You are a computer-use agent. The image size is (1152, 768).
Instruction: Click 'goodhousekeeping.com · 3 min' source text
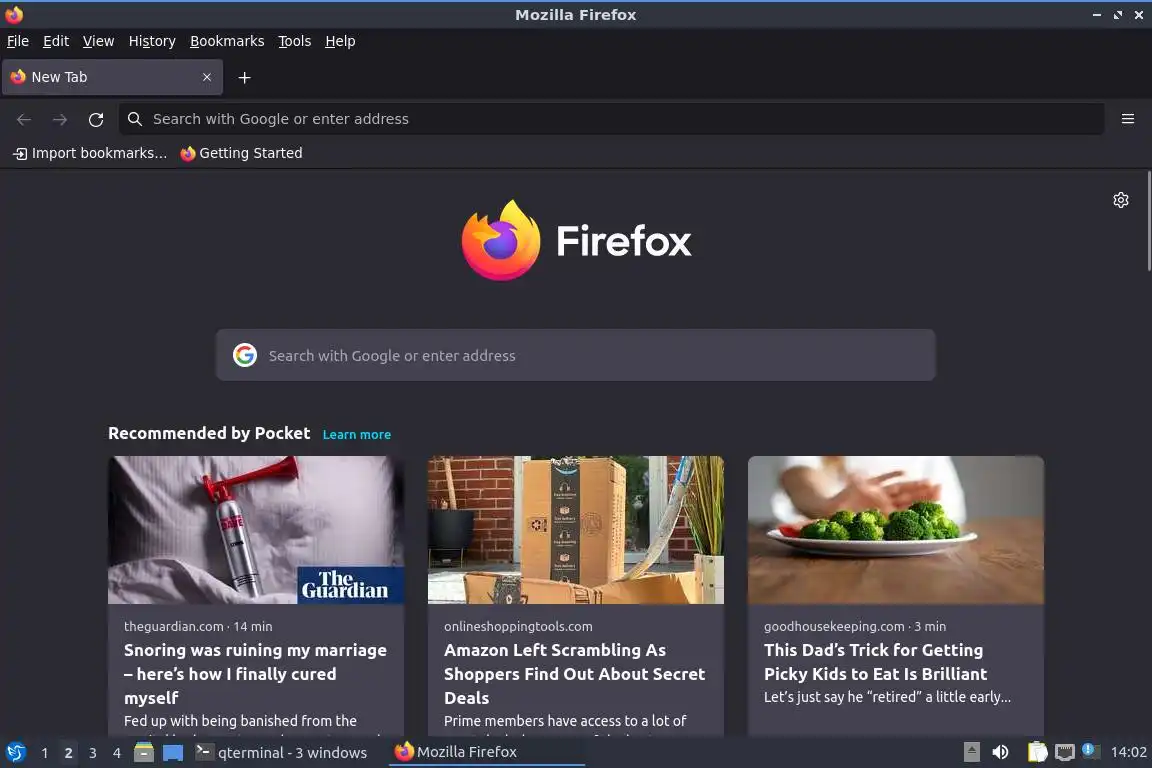[854, 626]
